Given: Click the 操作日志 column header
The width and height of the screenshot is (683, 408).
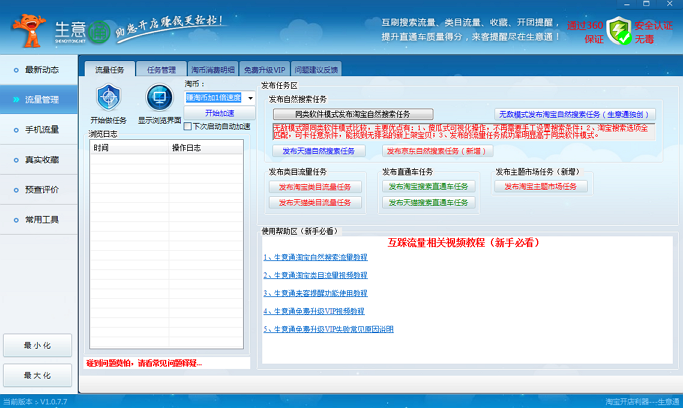Looking at the screenshot, I should pyautogui.click(x=206, y=148).
